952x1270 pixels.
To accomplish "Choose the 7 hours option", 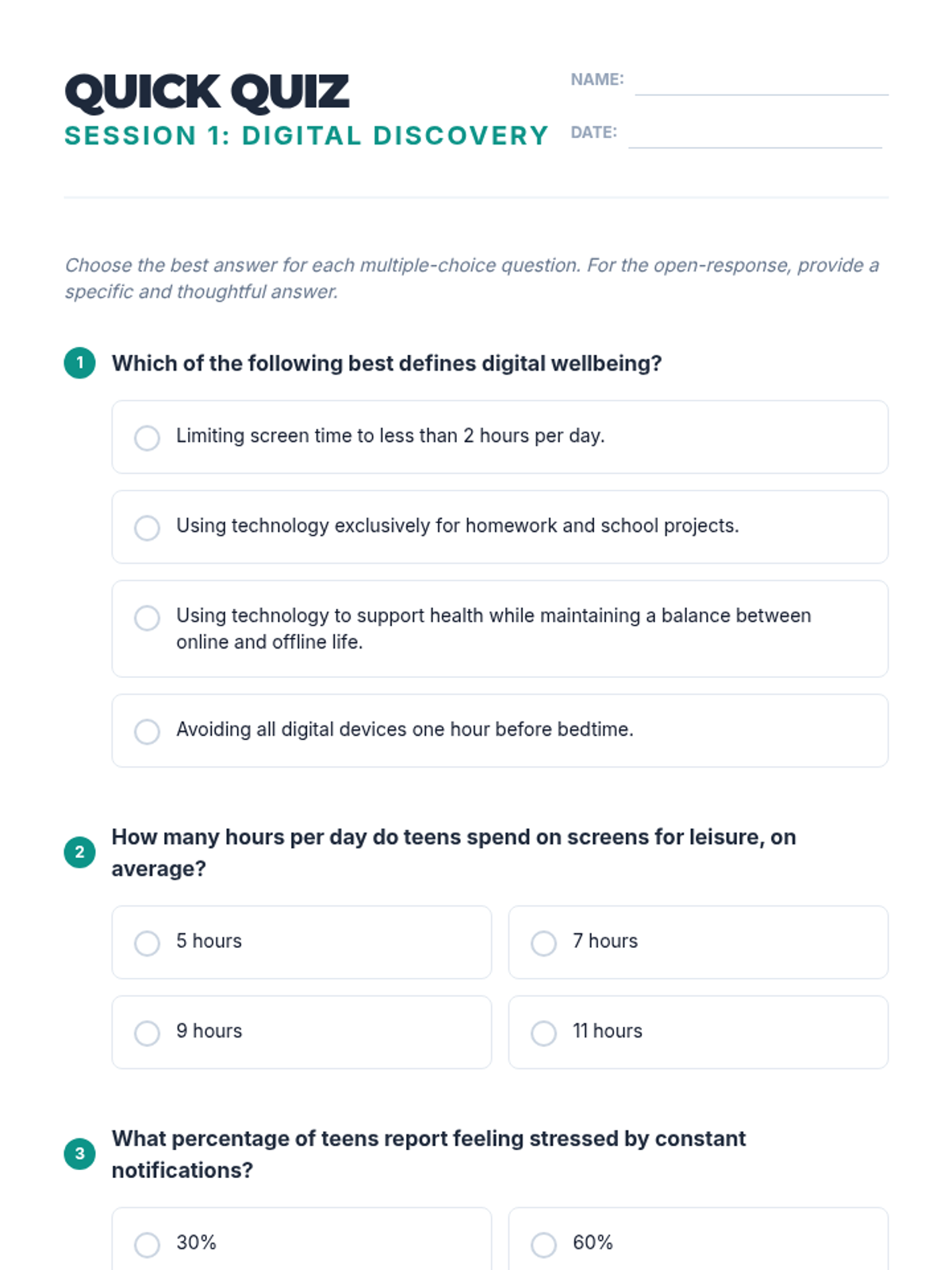I will click(543, 943).
